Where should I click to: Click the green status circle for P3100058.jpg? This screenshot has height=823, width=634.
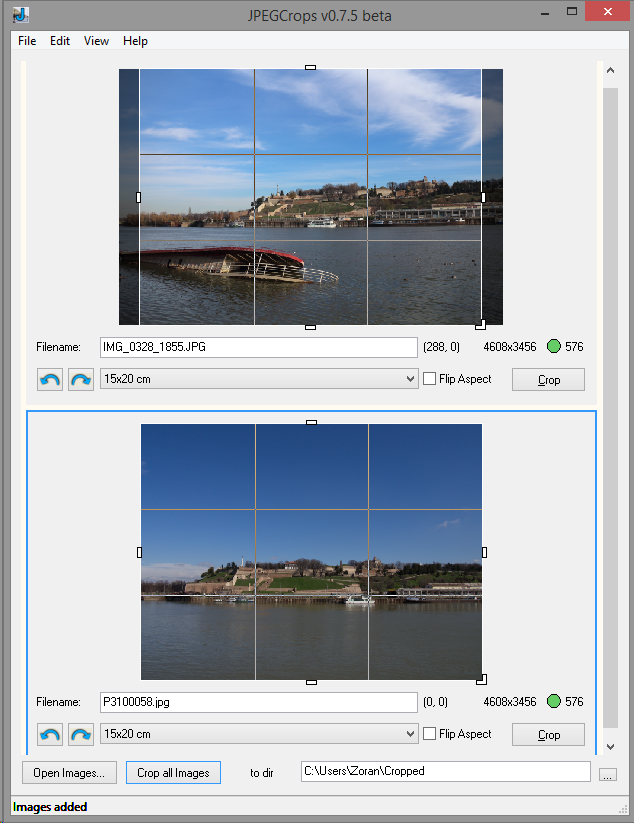pyautogui.click(x=554, y=701)
